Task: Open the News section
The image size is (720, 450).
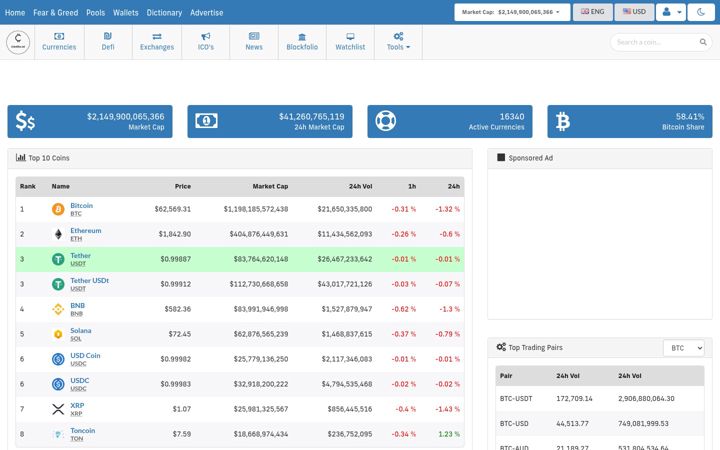Action: click(254, 42)
